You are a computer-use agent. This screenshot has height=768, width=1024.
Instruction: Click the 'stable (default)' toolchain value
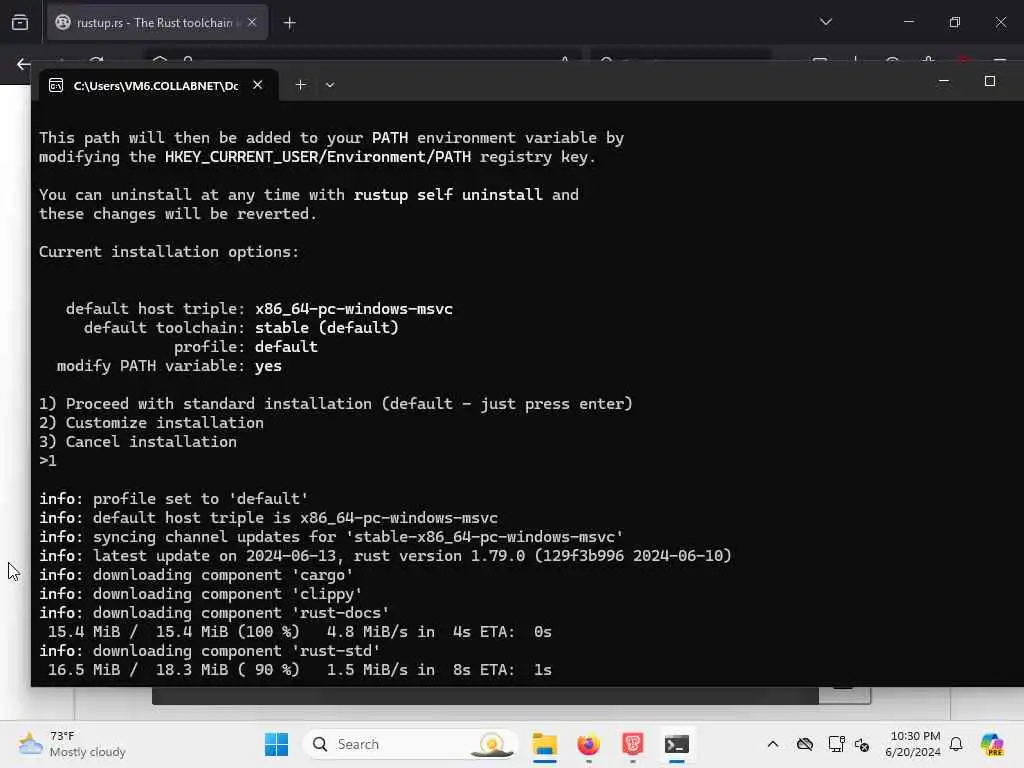click(327, 328)
